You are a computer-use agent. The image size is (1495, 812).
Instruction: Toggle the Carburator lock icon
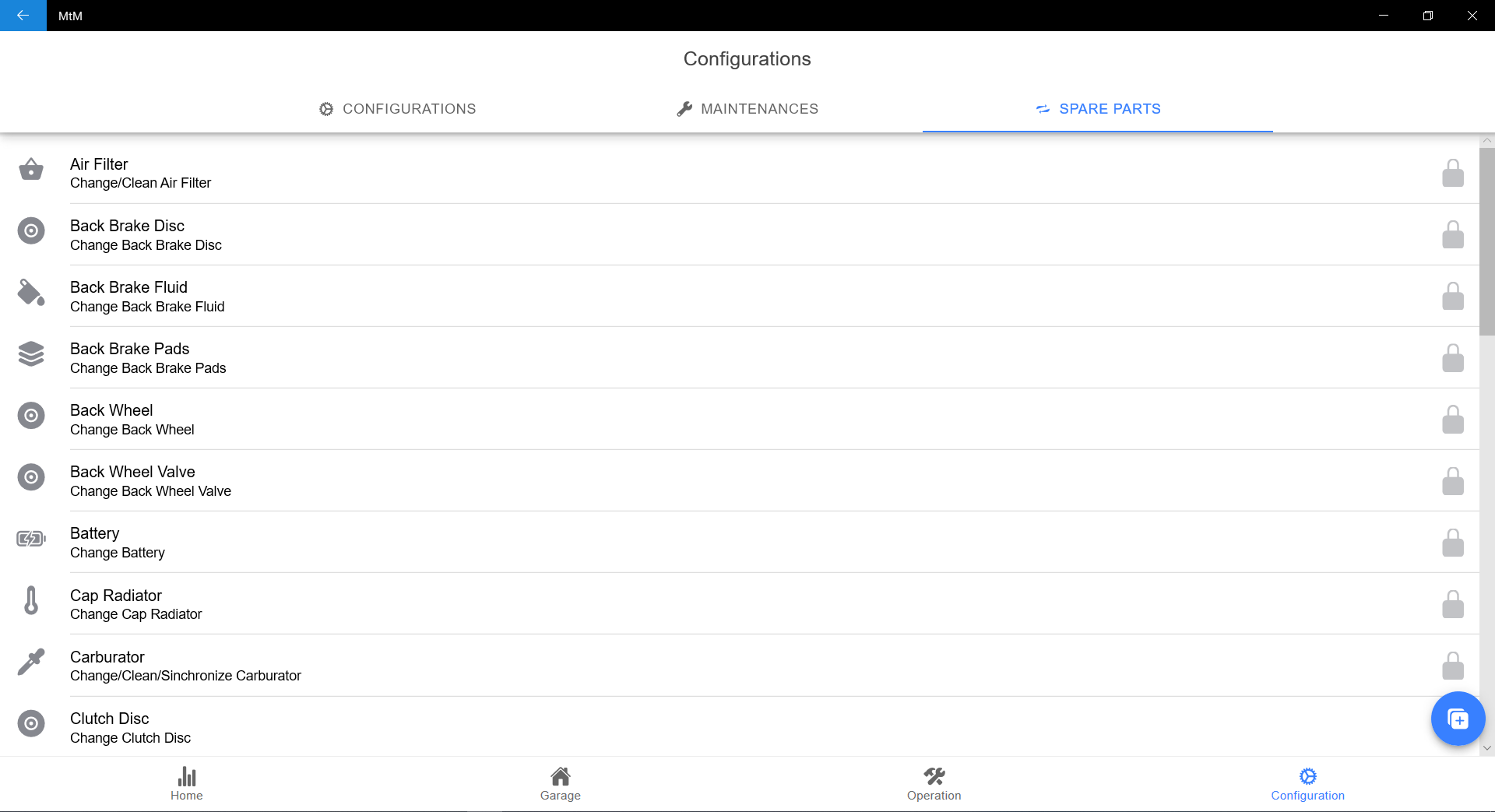(1452, 666)
